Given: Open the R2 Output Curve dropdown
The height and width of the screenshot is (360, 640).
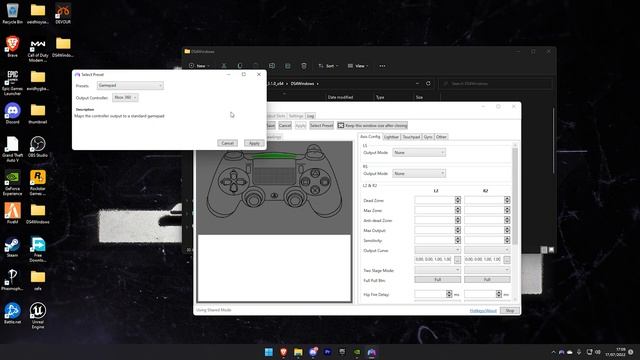Looking at the screenshot, I should tap(487, 250).
